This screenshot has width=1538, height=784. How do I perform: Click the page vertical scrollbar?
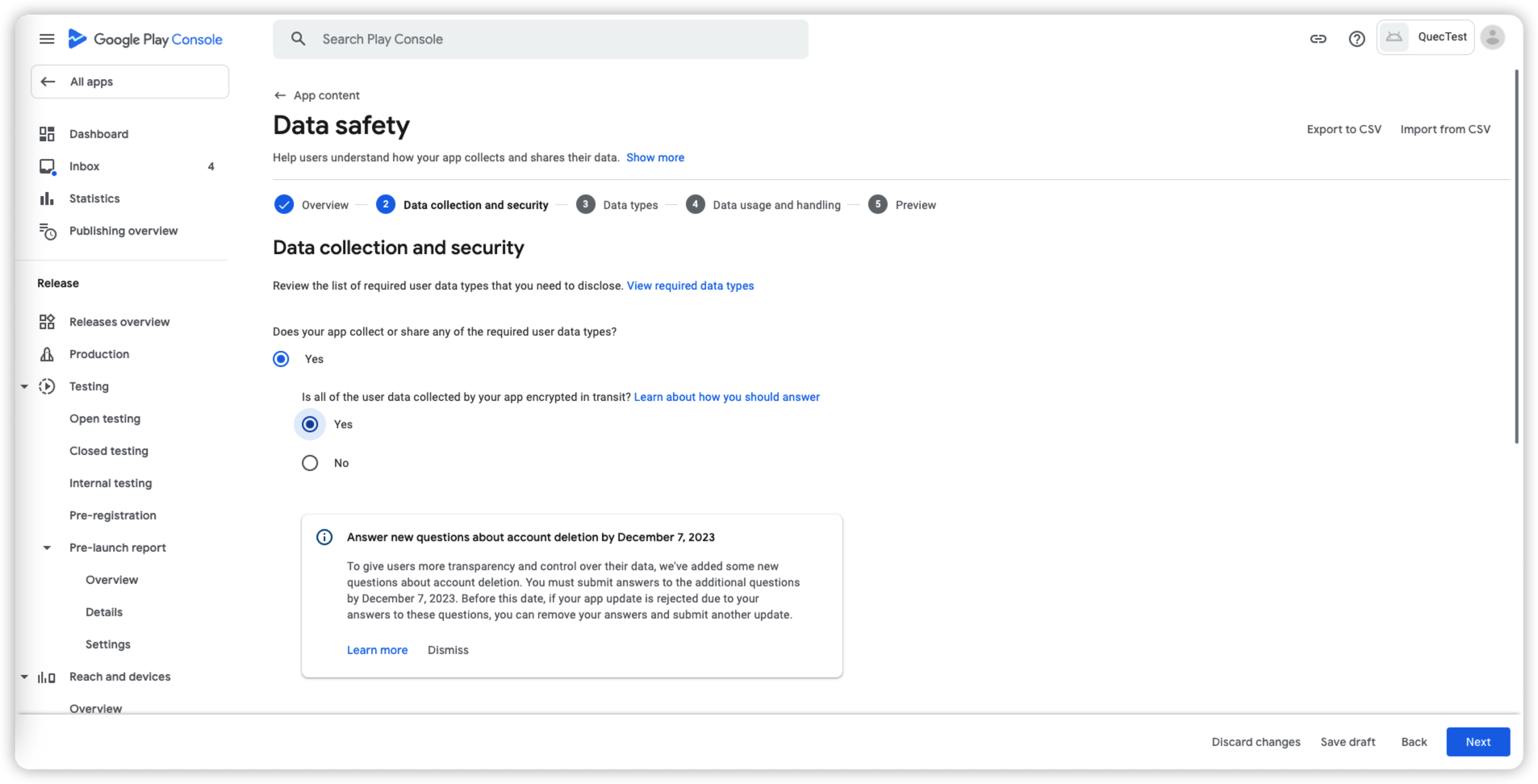(x=1516, y=256)
